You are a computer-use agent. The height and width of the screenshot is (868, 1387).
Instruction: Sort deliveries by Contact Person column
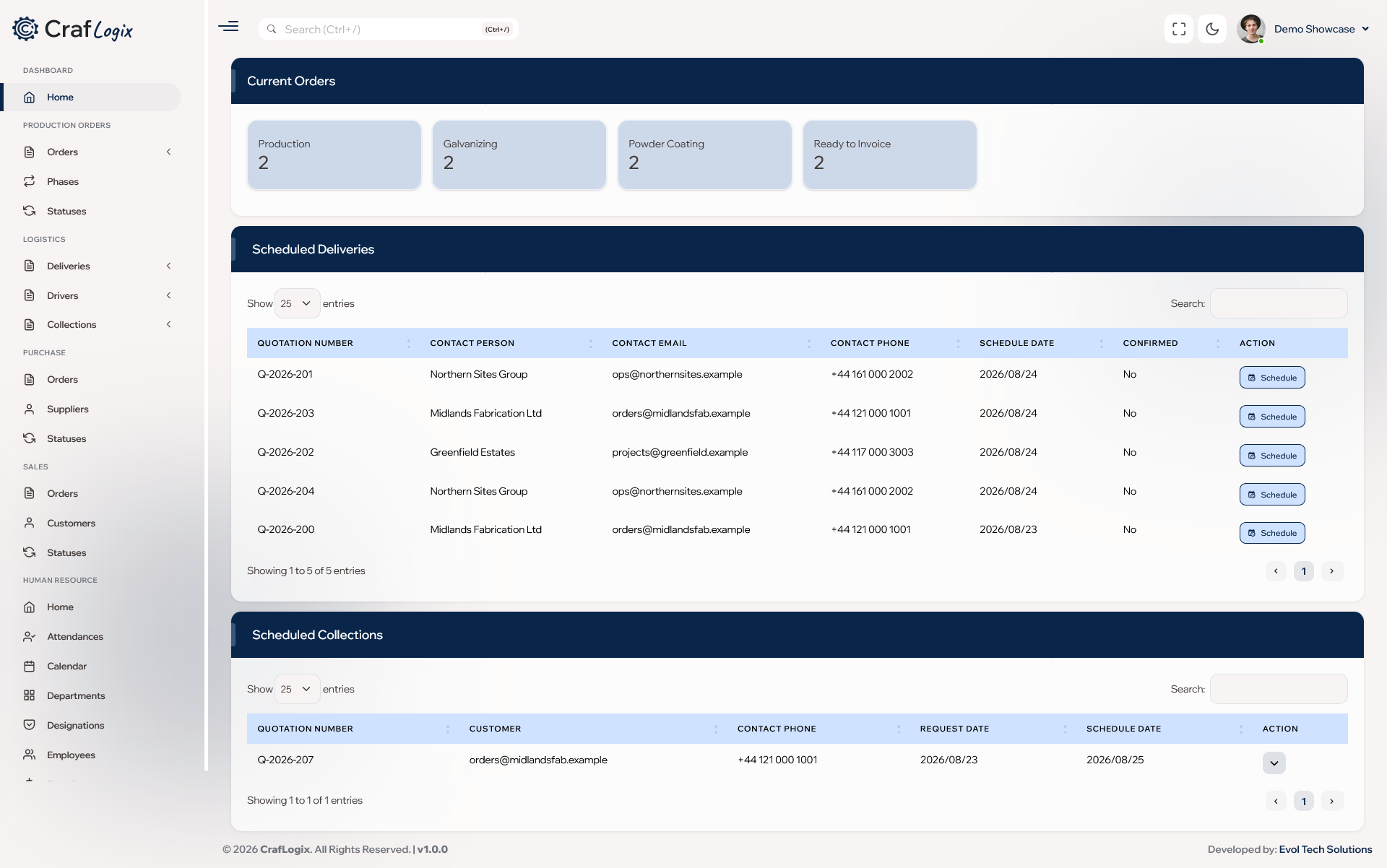coord(511,343)
